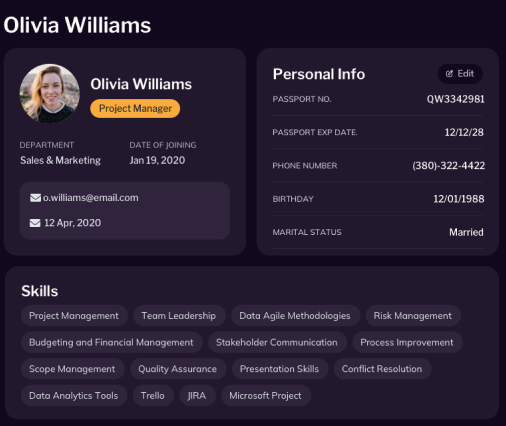This screenshot has width=506, height=426.
Task: Click Budgeting and Financial Management tag
Action: pos(111,342)
